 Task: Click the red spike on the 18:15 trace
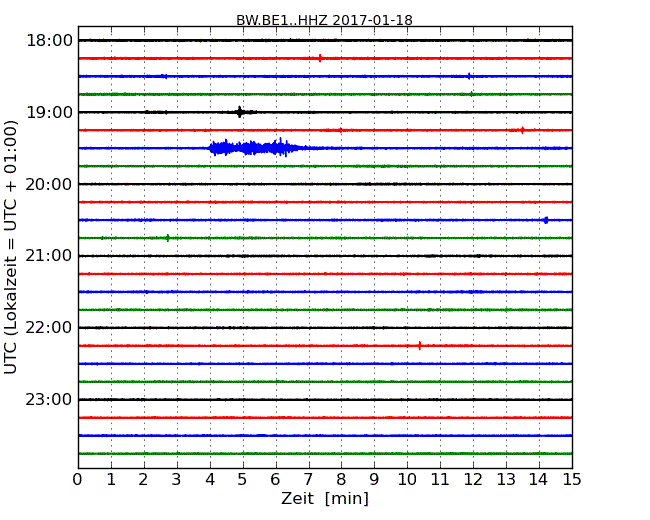pos(320,58)
